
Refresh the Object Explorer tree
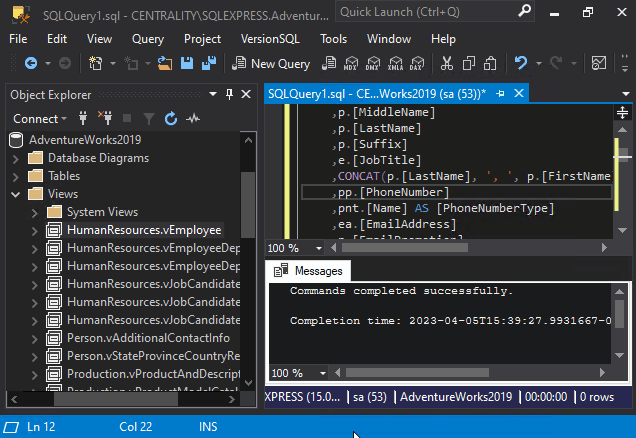pyautogui.click(x=171, y=118)
